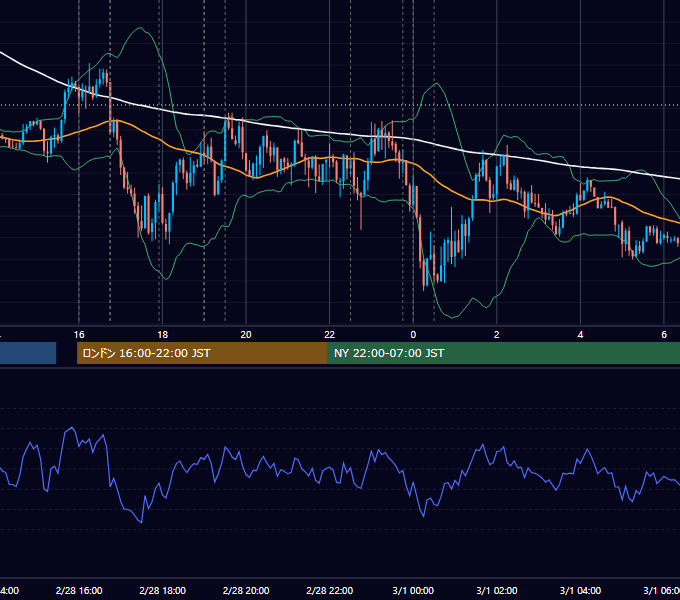Click the 2/28 16:00 date label
The image size is (680, 600).
pyautogui.click(x=79, y=590)
